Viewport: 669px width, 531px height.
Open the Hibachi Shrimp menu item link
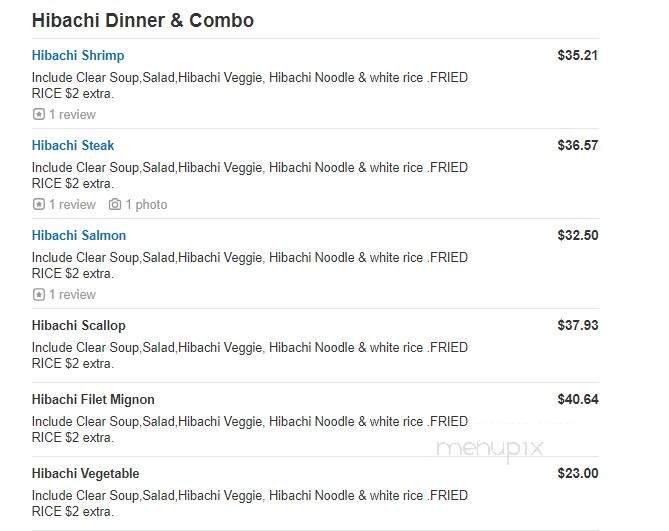[78, 56]
